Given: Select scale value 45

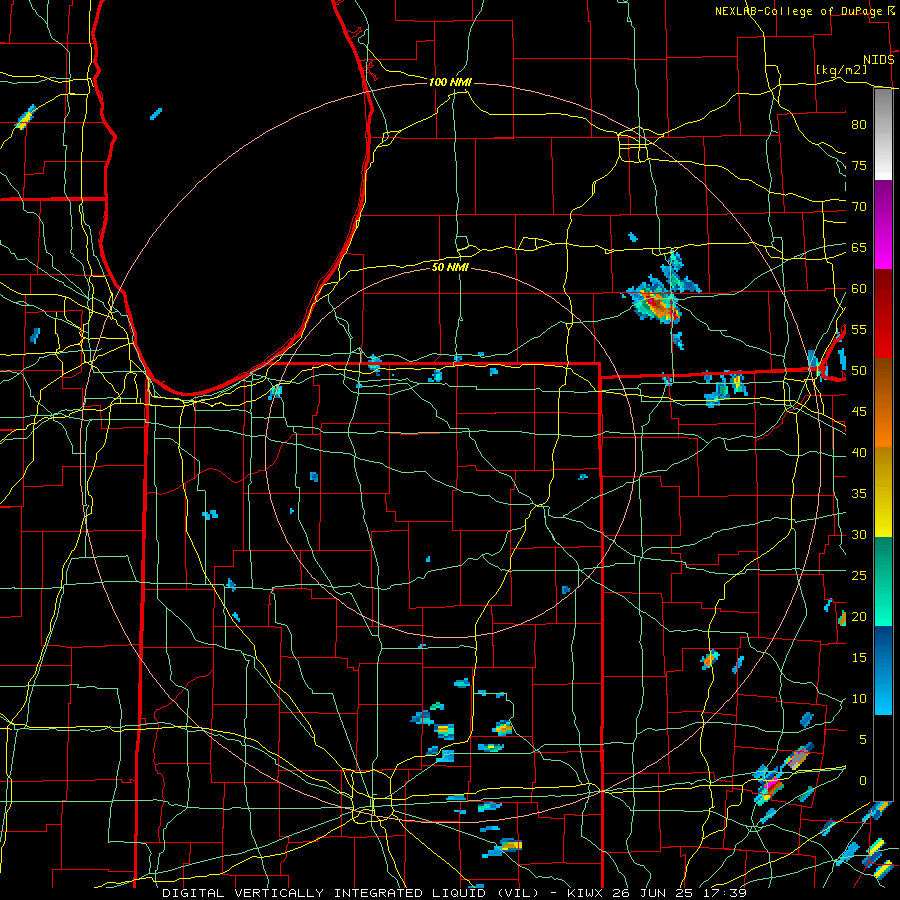Looking at the screenshot, I should [x=859, y=412].
